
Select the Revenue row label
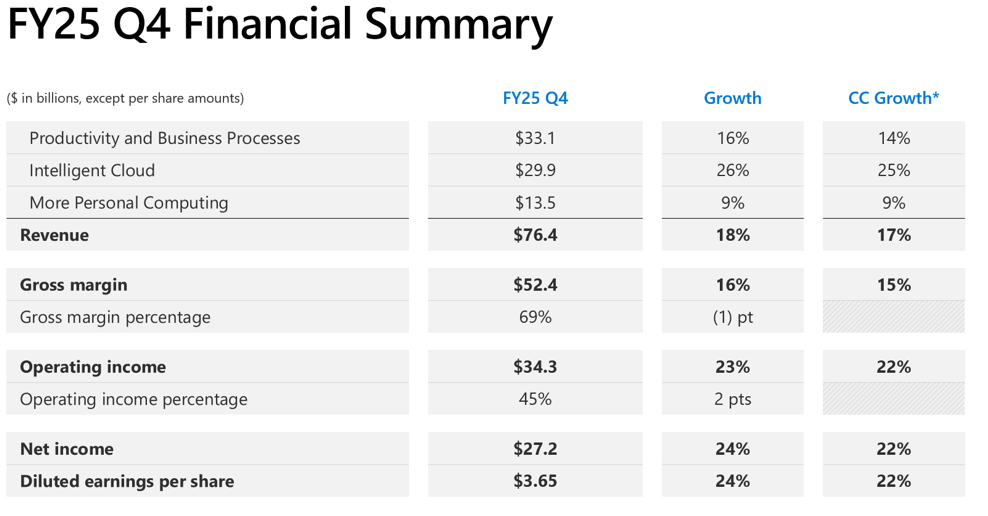pyautogui.click(x=54, y=235)
